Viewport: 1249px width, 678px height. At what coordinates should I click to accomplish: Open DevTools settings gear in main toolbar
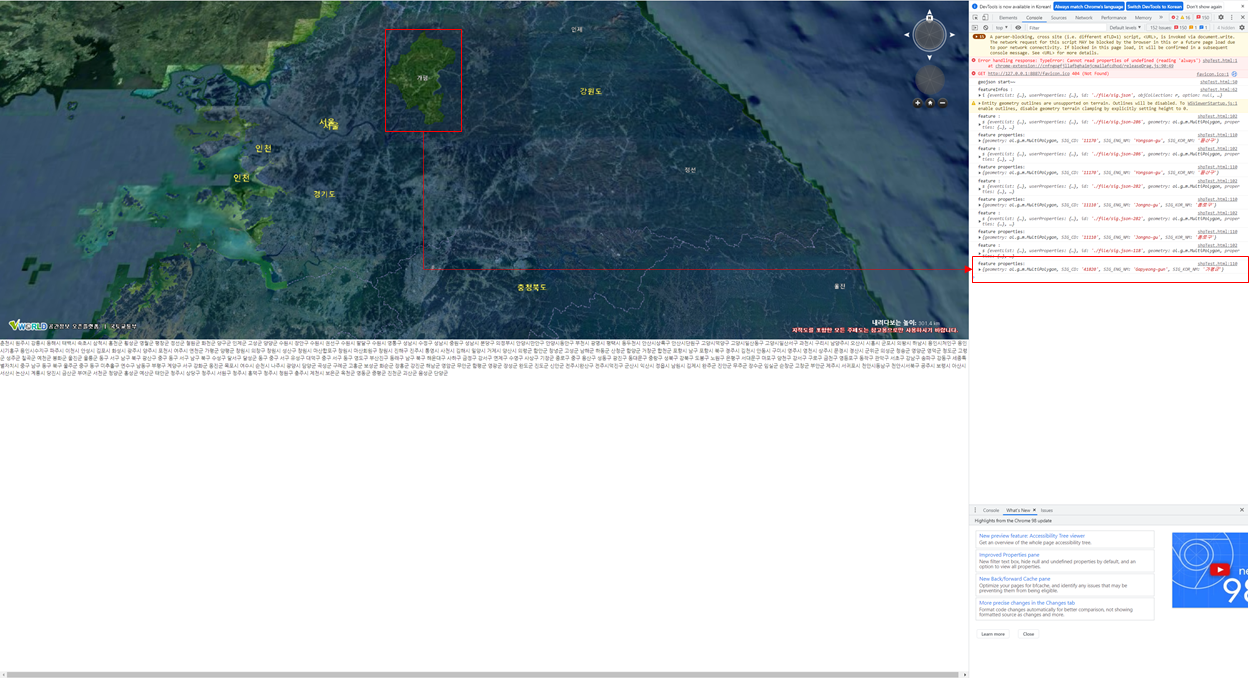pyautogui.click(x=1221, y=17)
